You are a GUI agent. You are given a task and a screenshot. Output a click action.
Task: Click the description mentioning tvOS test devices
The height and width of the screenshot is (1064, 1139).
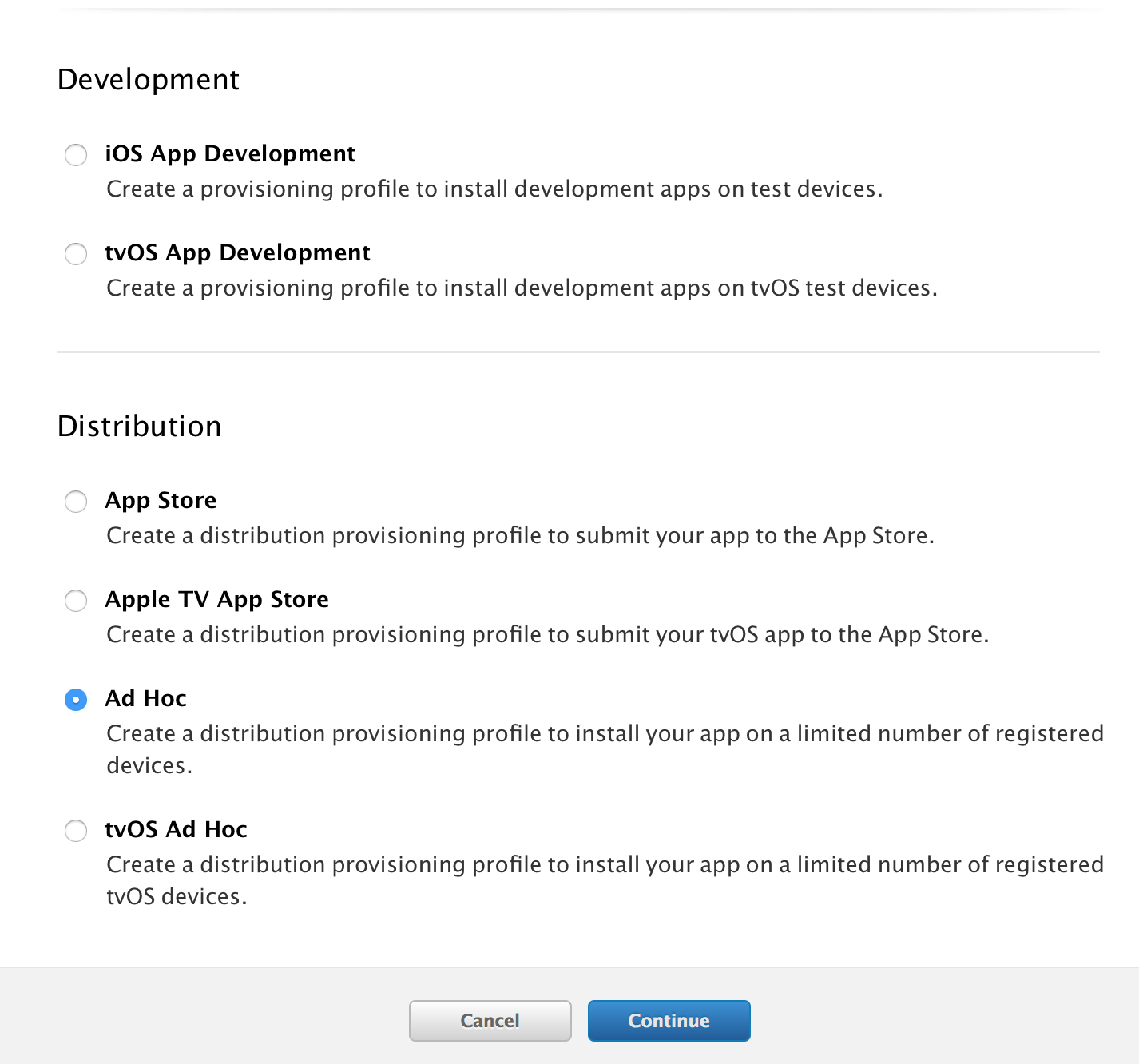pyautogui.click(x=522, y=288)
